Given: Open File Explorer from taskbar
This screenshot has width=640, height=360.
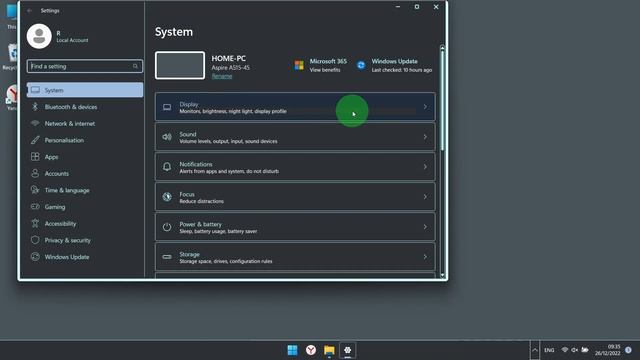Looking at the screenshot, I should click(329, 350).
